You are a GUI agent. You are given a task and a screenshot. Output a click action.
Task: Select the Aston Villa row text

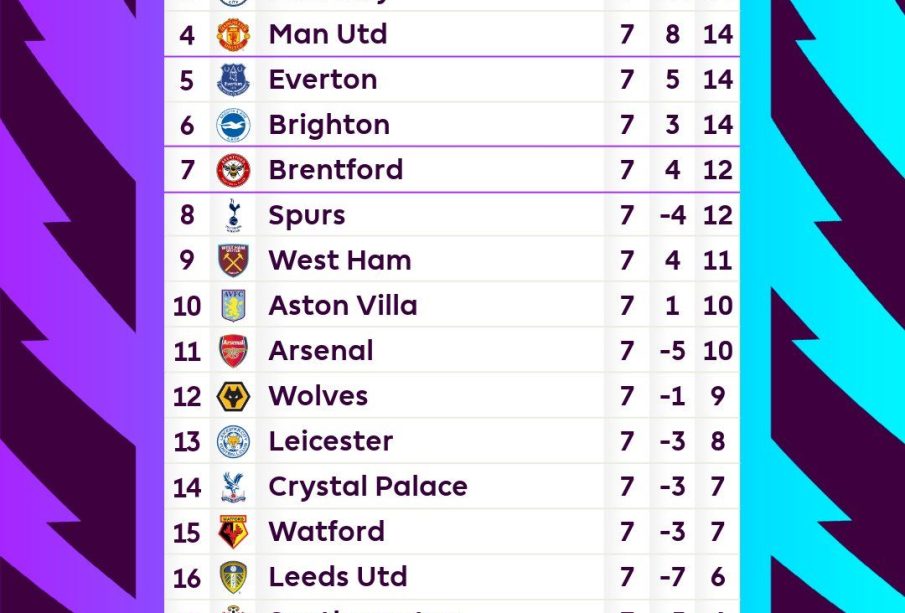click(343, 305)
